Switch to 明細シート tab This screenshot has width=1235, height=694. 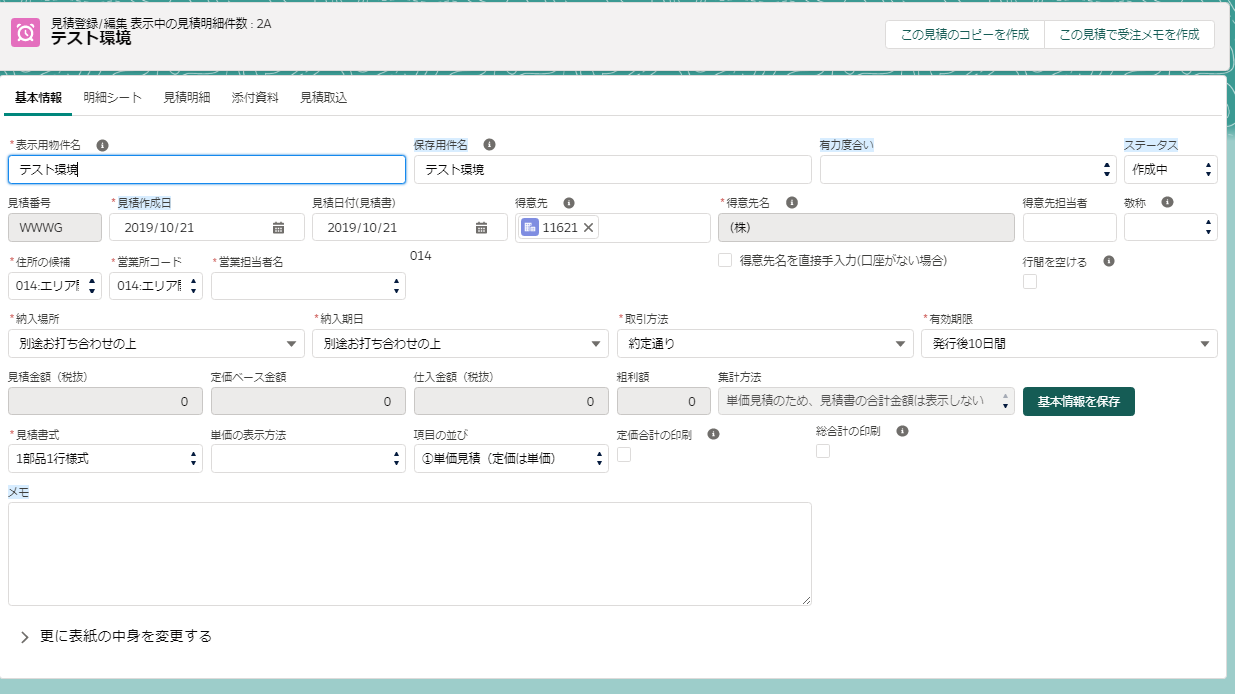click(113, 98)
